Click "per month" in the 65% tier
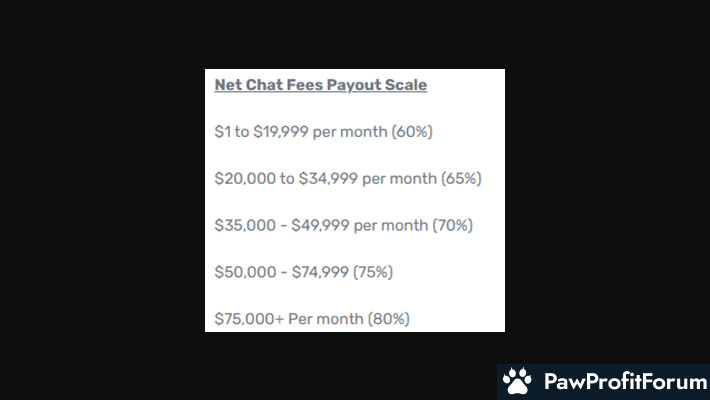The image size is (710, 400). [400, 179]
